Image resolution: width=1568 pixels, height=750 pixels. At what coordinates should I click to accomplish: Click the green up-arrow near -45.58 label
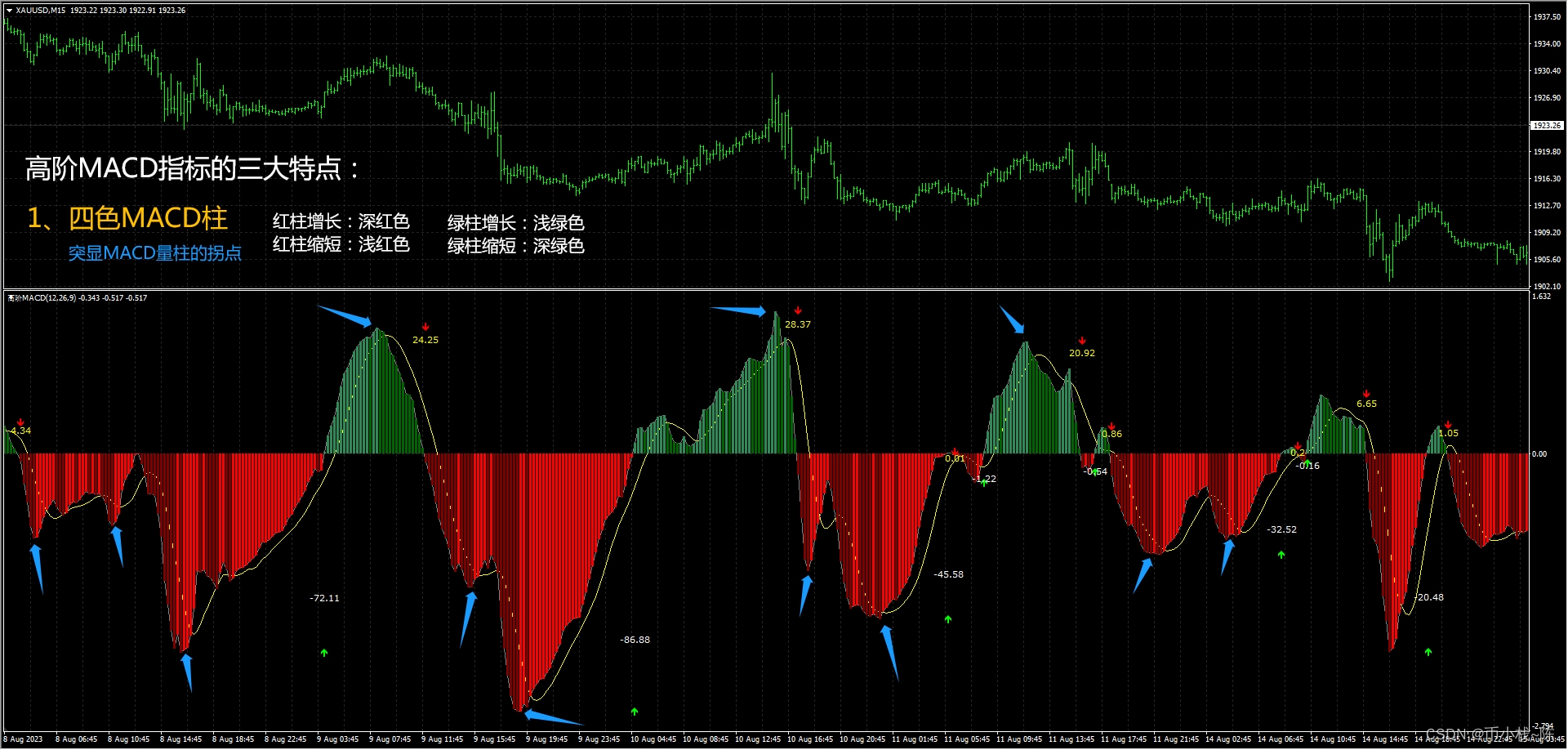[x=947, y=619]
